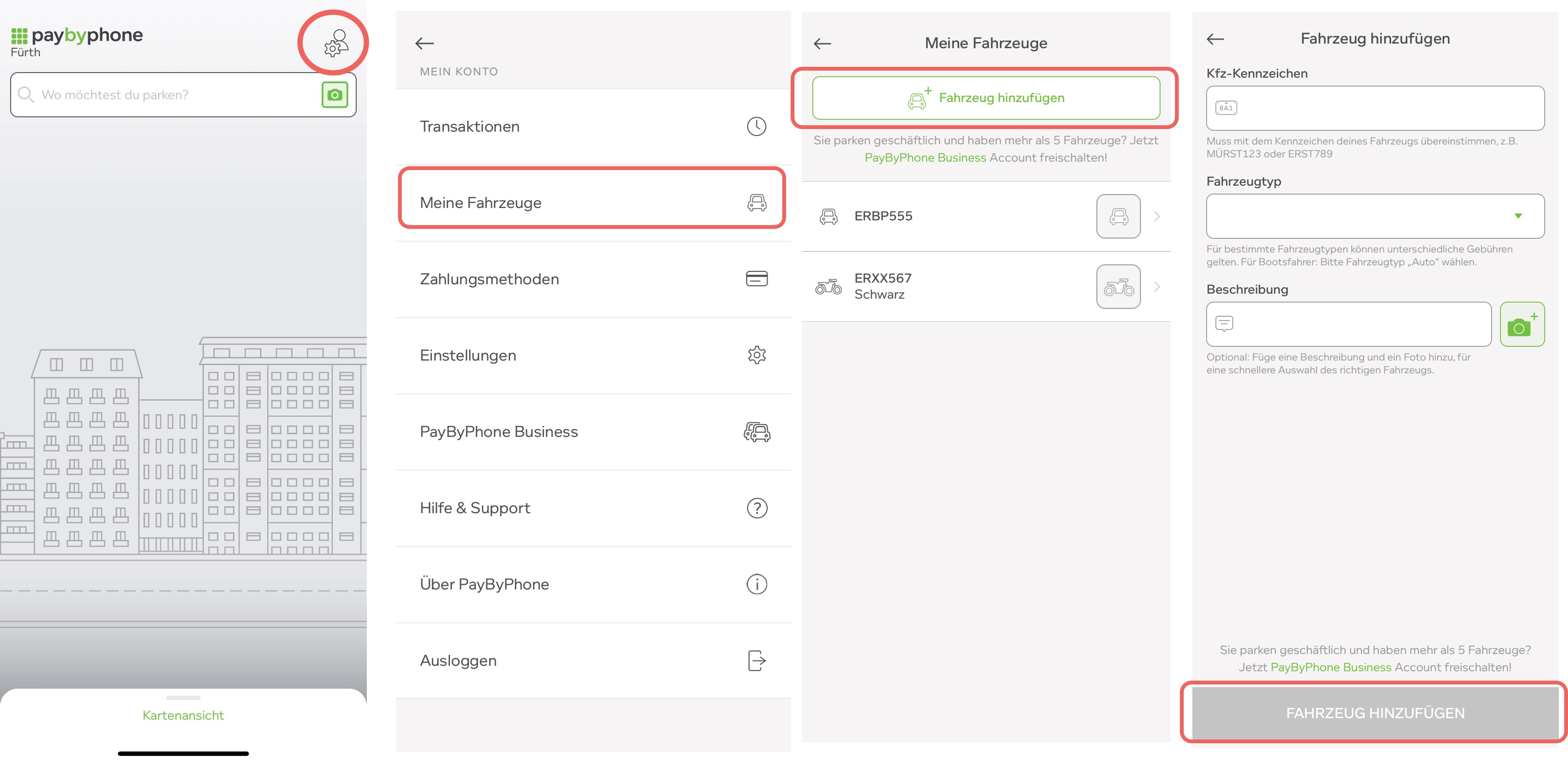
Task: Open Transaktionen menu entry
Action: 593,126
